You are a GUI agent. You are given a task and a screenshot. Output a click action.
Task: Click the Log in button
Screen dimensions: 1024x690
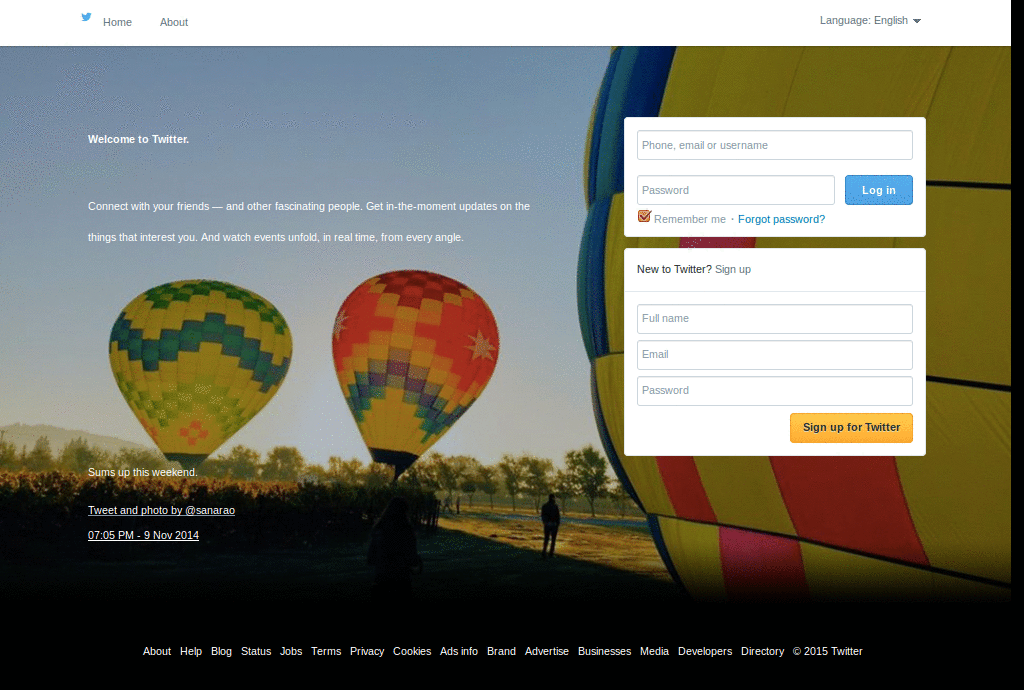point(878,190)
